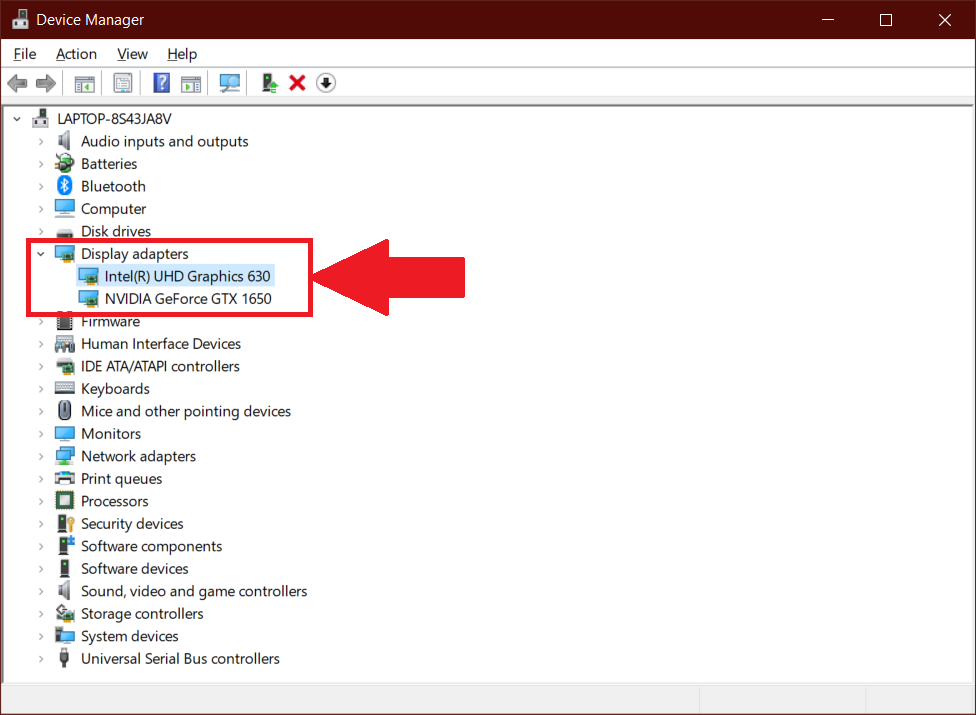Click the Bluetooth icon in the device tree
This screenshot has height=715, width=976.
coord(65,186)
